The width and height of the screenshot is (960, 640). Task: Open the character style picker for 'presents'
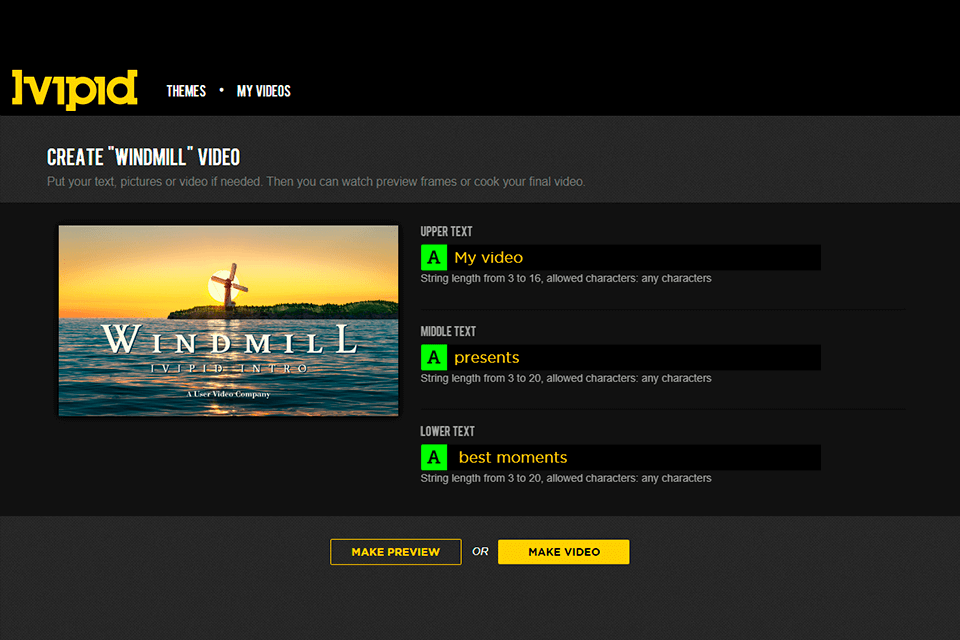(433, 357)
